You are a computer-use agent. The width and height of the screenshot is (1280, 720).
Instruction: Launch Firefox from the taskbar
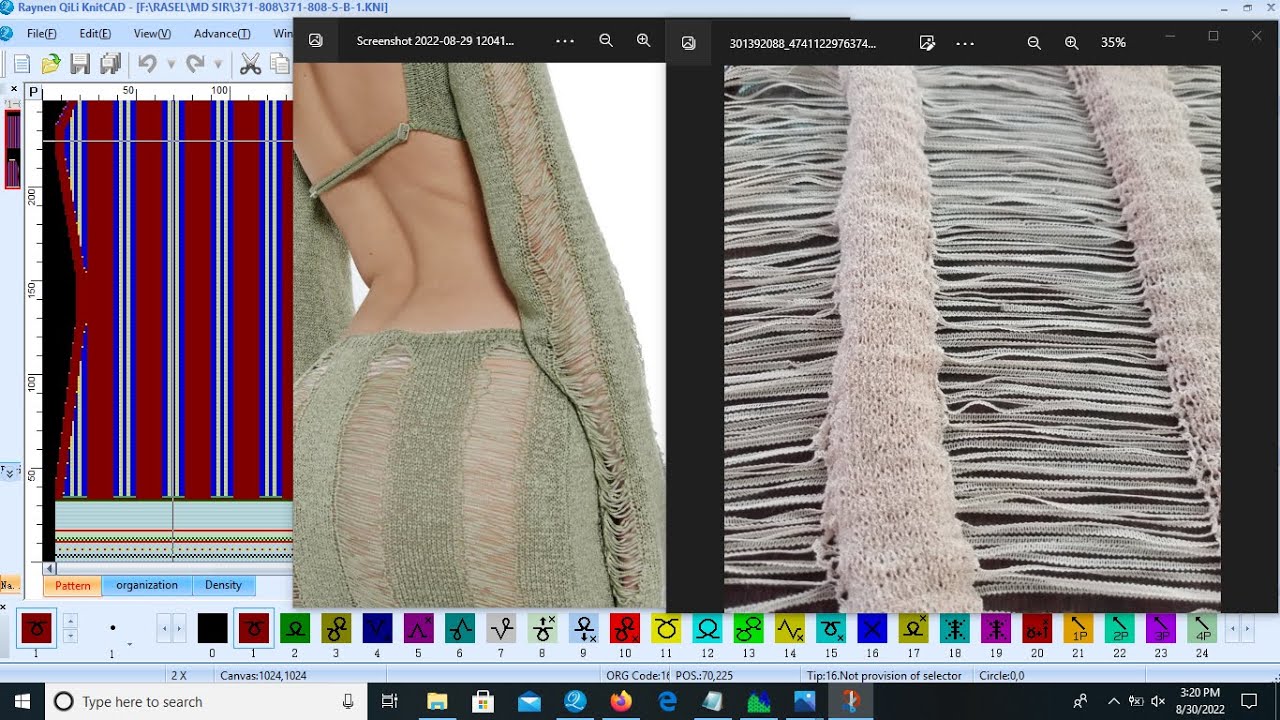click(621, 702)
